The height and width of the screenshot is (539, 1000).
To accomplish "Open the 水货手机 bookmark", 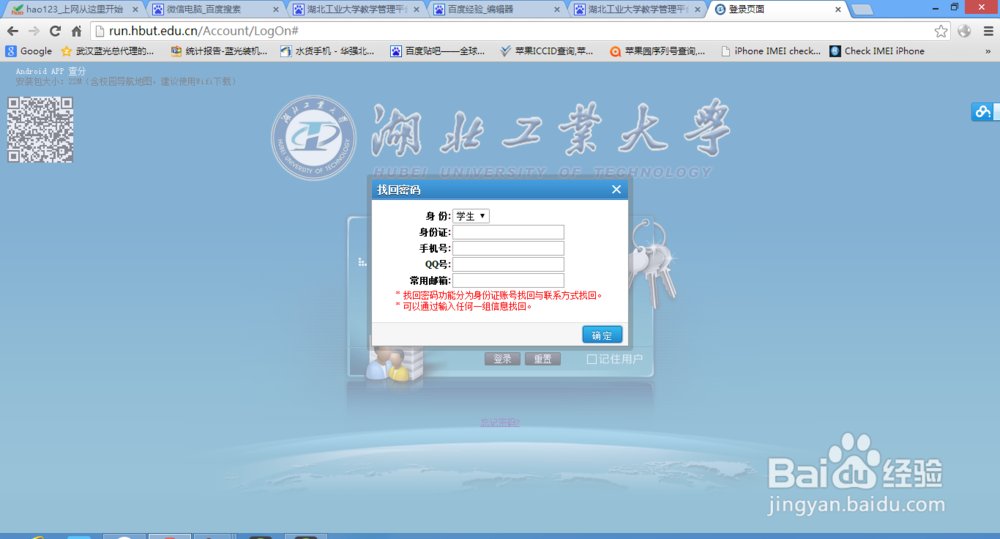I will [327, 51].
